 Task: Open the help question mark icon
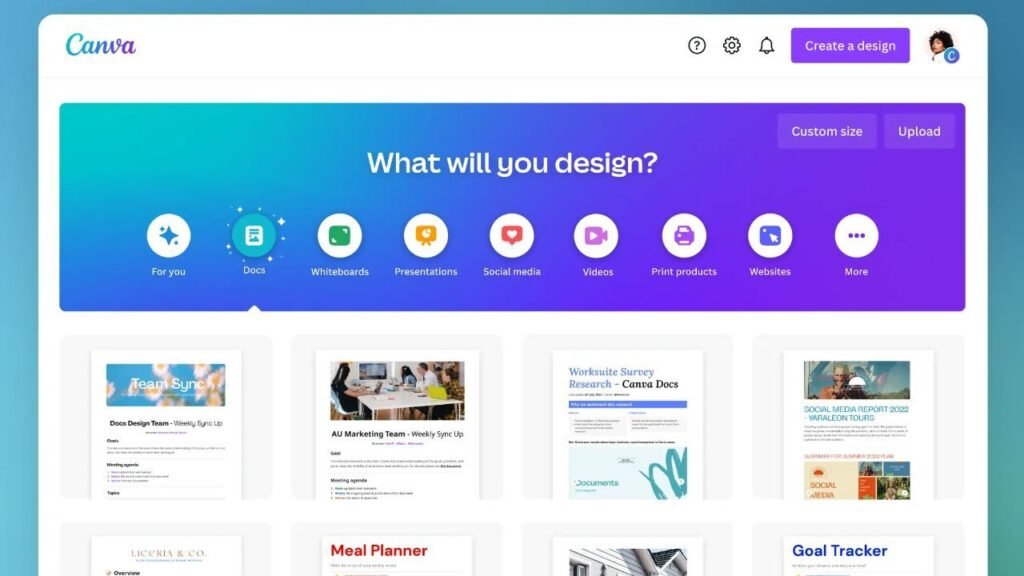tap(697, 46)
